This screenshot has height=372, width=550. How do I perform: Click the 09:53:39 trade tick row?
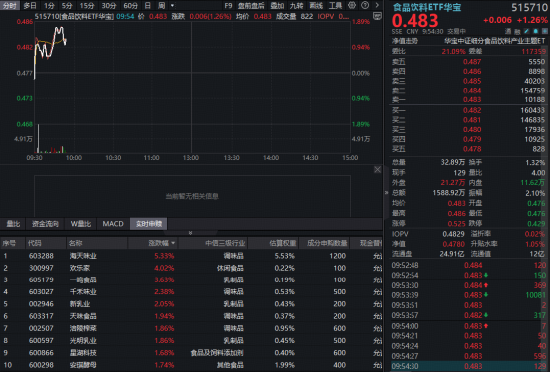(x=469, y=295)
